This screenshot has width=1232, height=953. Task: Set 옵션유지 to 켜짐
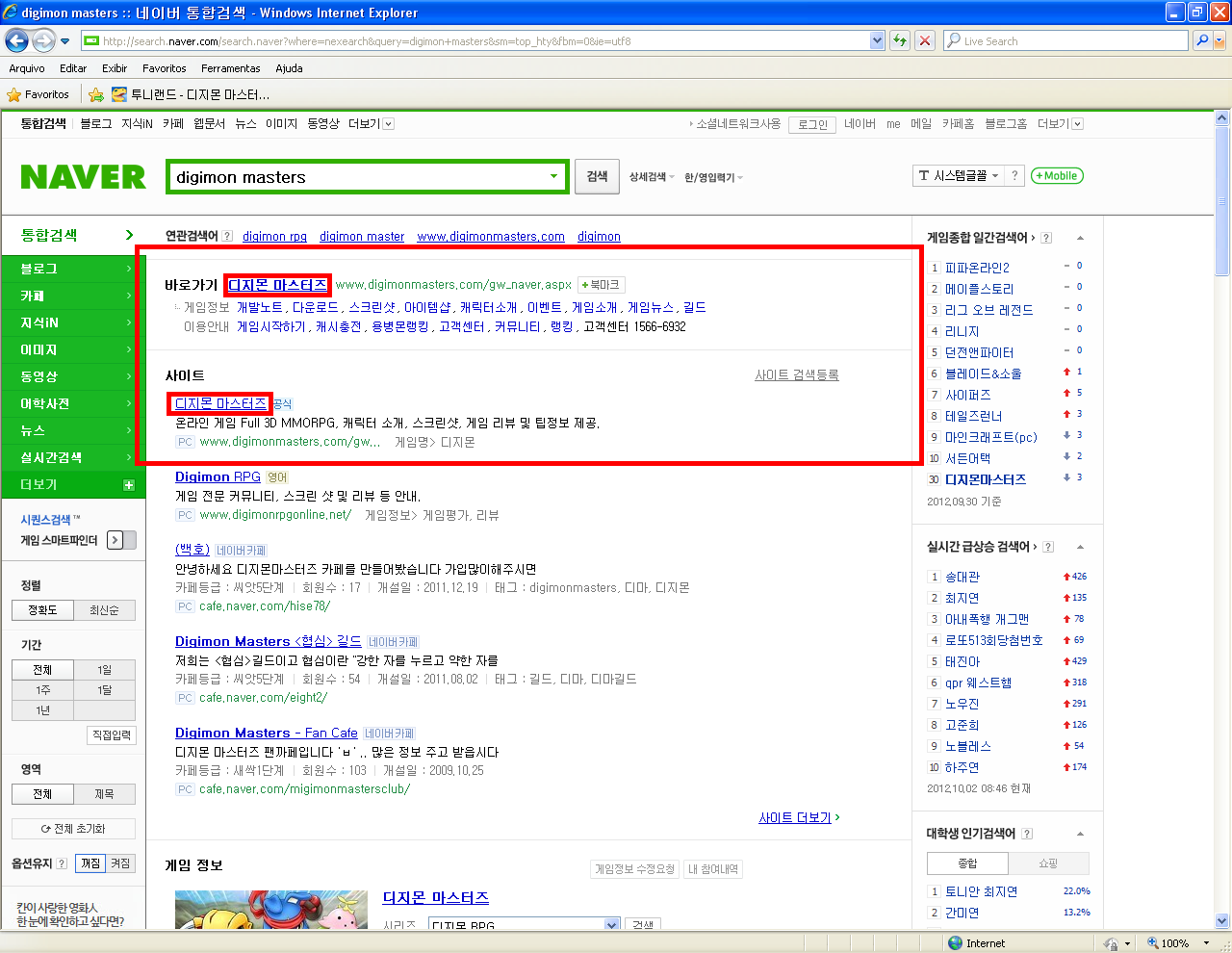tap(120, 863)
